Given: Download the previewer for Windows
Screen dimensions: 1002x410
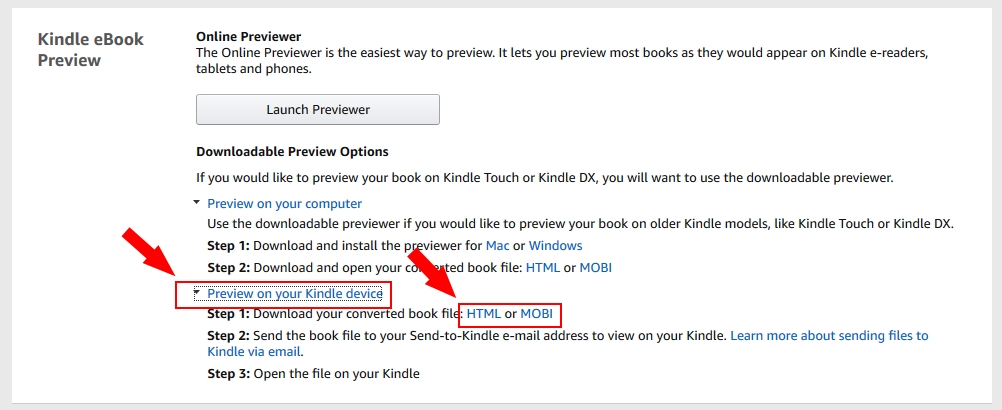Looking at the screenshot, I should point(555,245).
